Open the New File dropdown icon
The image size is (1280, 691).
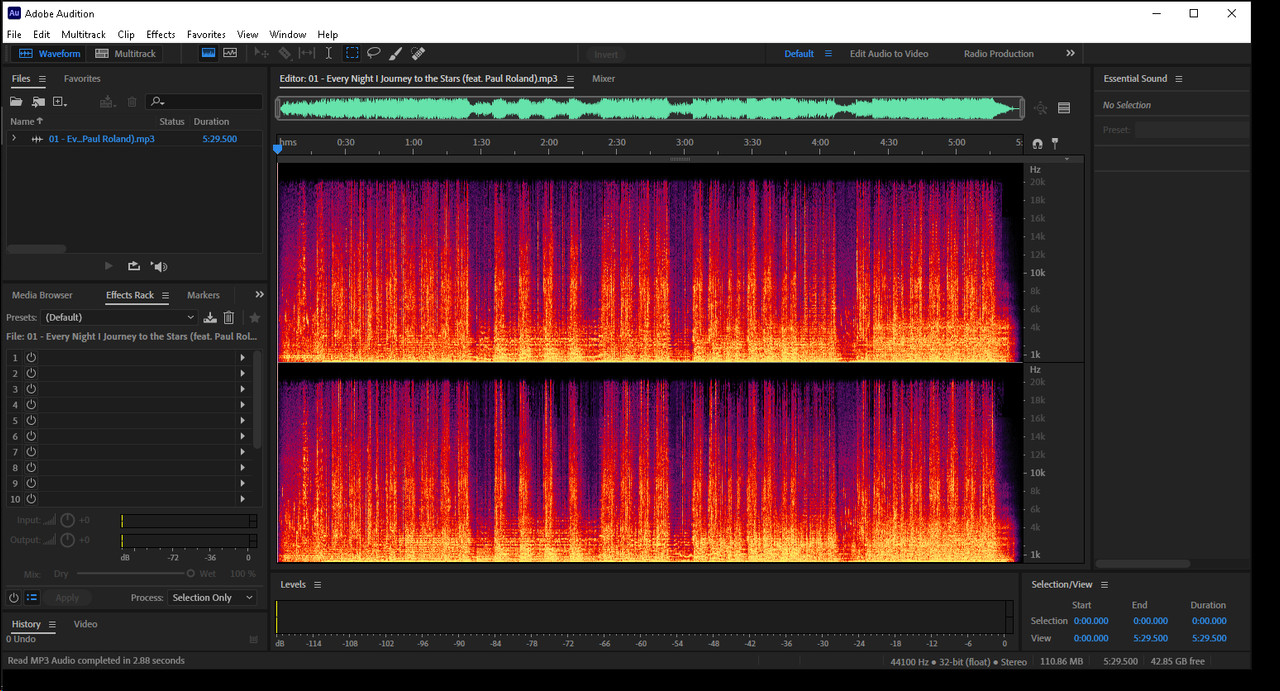[60, 102]
